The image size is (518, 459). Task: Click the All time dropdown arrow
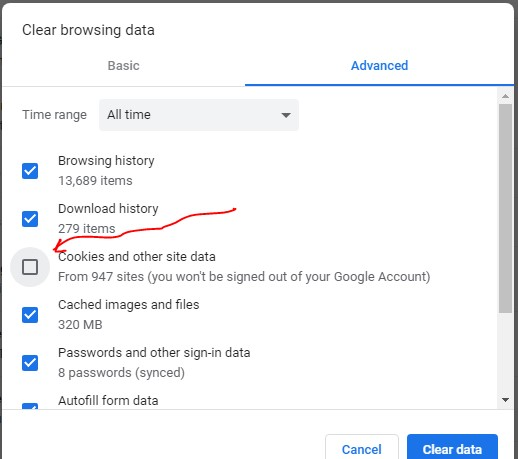pos(286,115)
